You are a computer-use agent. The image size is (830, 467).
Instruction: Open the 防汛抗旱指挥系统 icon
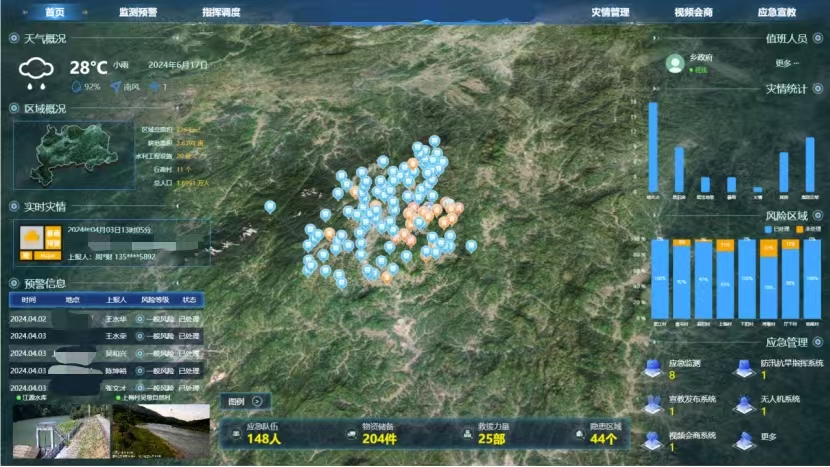pyautogui.click(x=742, y=367)
